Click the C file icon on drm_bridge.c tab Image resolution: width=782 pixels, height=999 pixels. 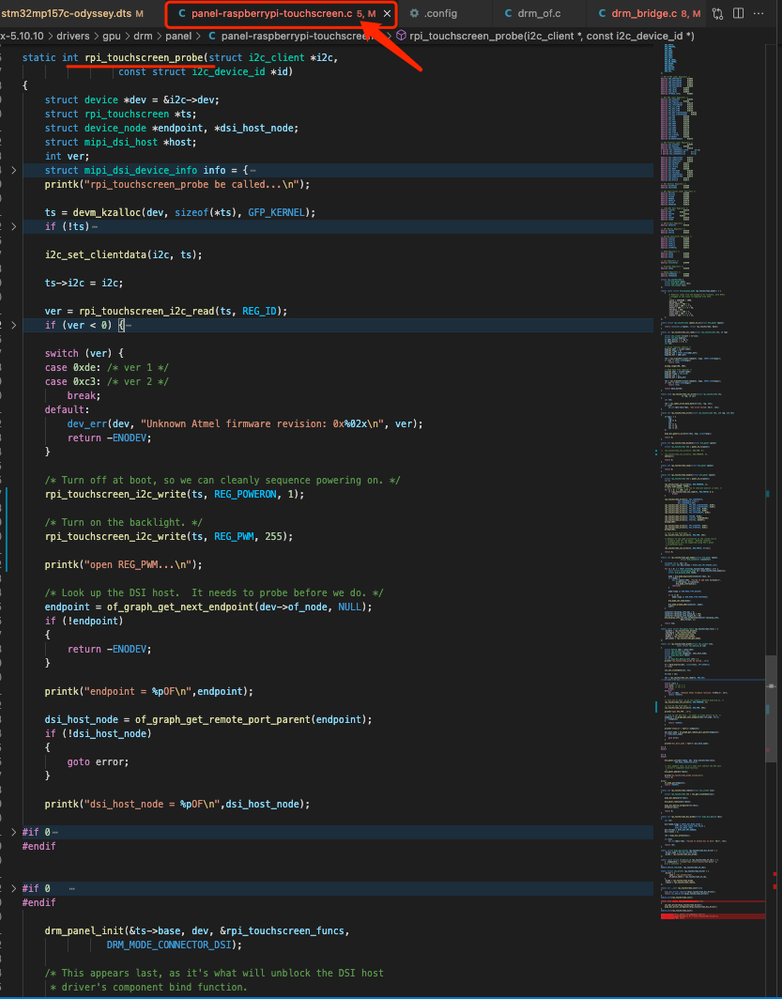(602, 13)
